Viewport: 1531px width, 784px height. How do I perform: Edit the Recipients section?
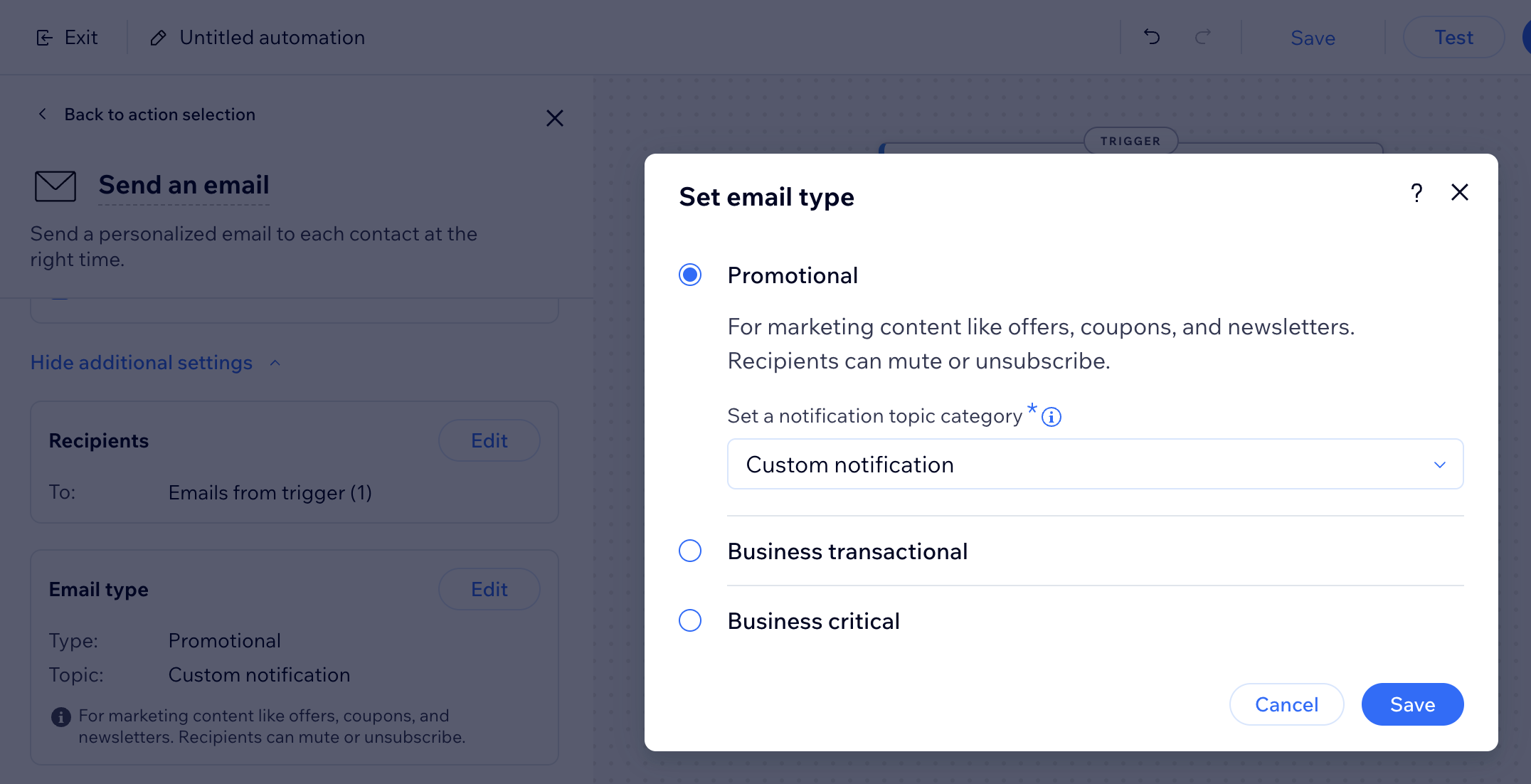point(489,440)
